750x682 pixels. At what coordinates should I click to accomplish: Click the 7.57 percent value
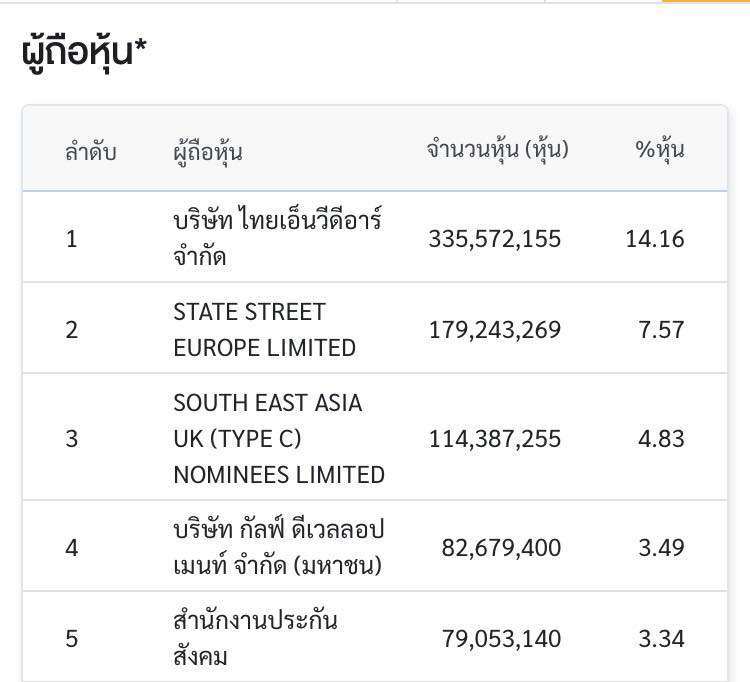pyautogui.click(x=662, y=330)
